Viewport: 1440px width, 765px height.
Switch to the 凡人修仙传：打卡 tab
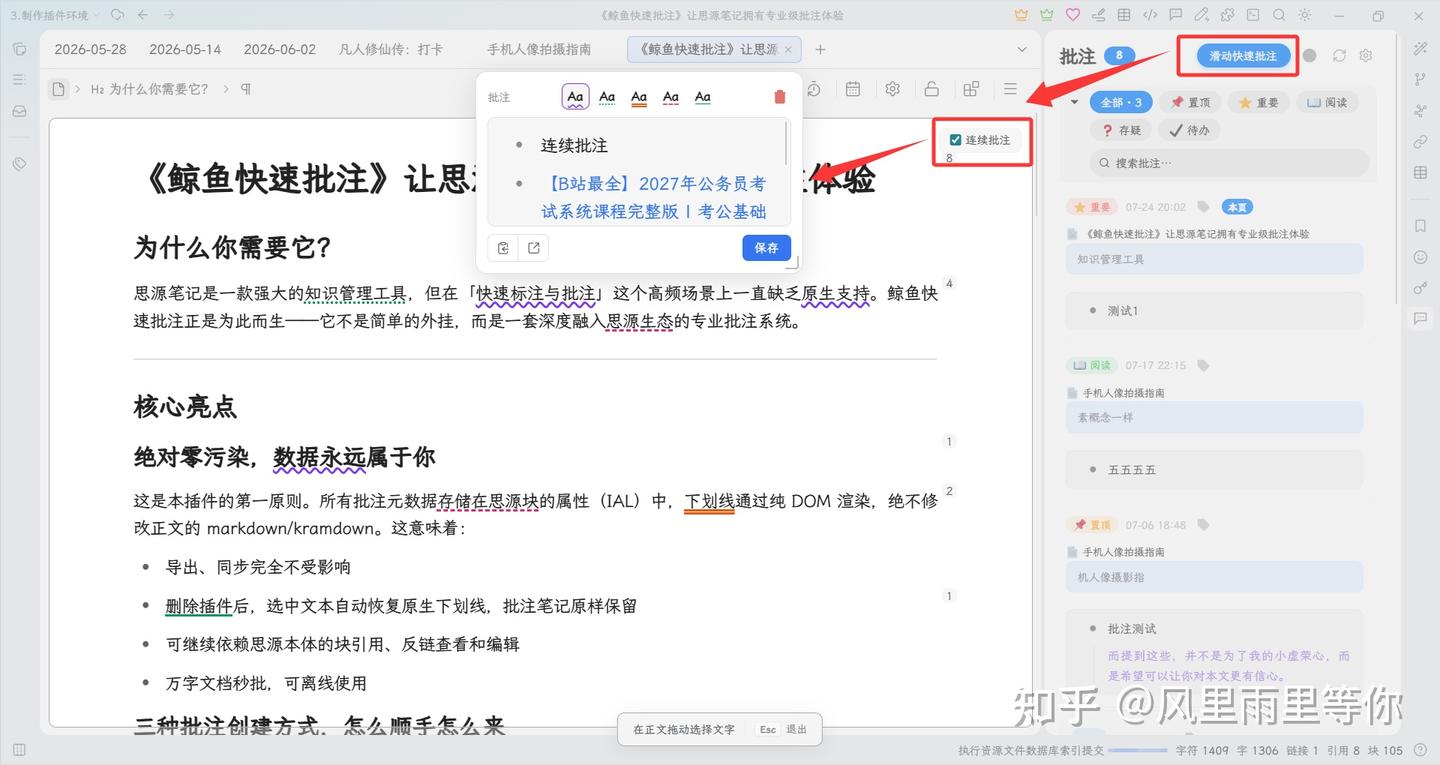coord(391,49)
